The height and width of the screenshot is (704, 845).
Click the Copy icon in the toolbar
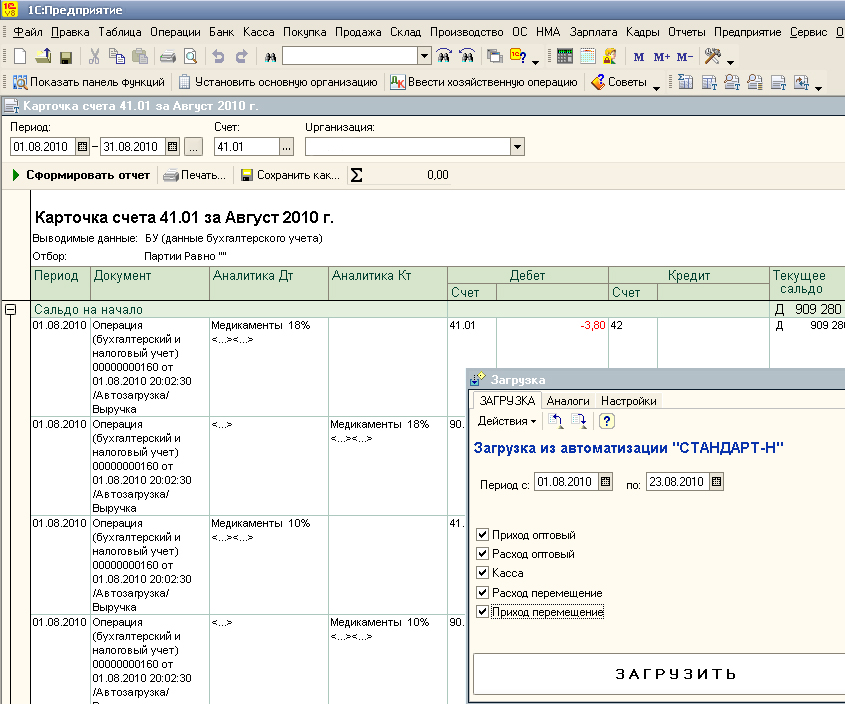coord(116,56)
